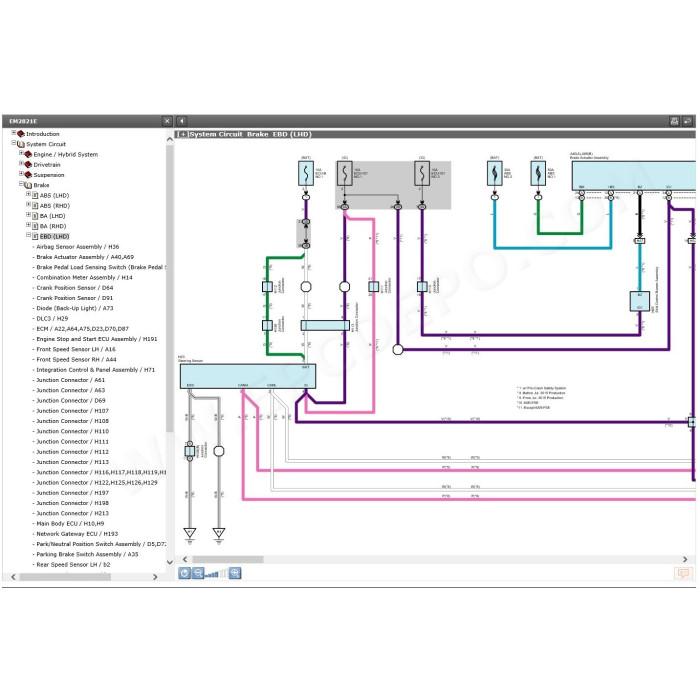Click the diagram horizontal scrollbar right arrow
700x700 pixels.
click(x=685, y=559)
